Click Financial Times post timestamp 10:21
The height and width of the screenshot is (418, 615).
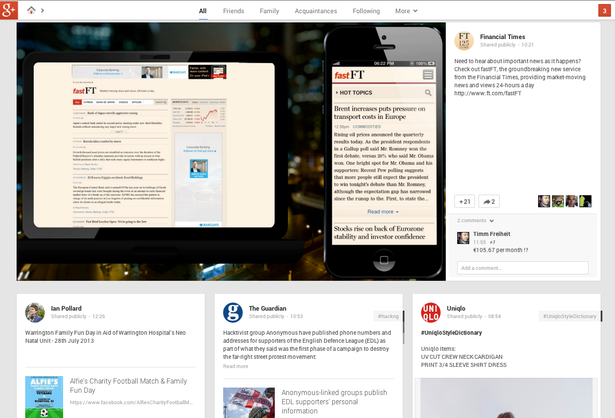pos(527,45)
